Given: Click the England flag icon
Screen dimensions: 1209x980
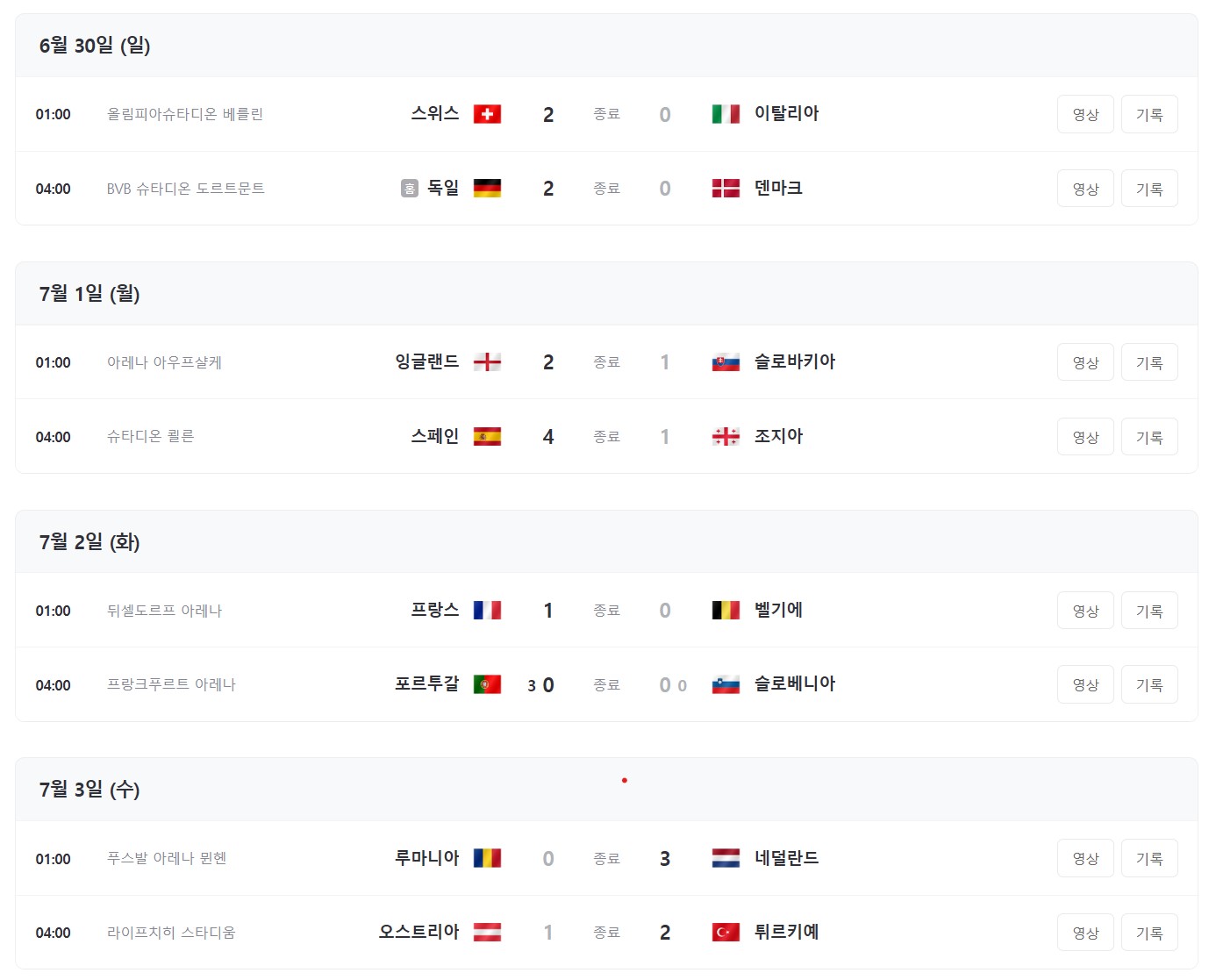Looking at the screenshot, I should click(489, 361).
